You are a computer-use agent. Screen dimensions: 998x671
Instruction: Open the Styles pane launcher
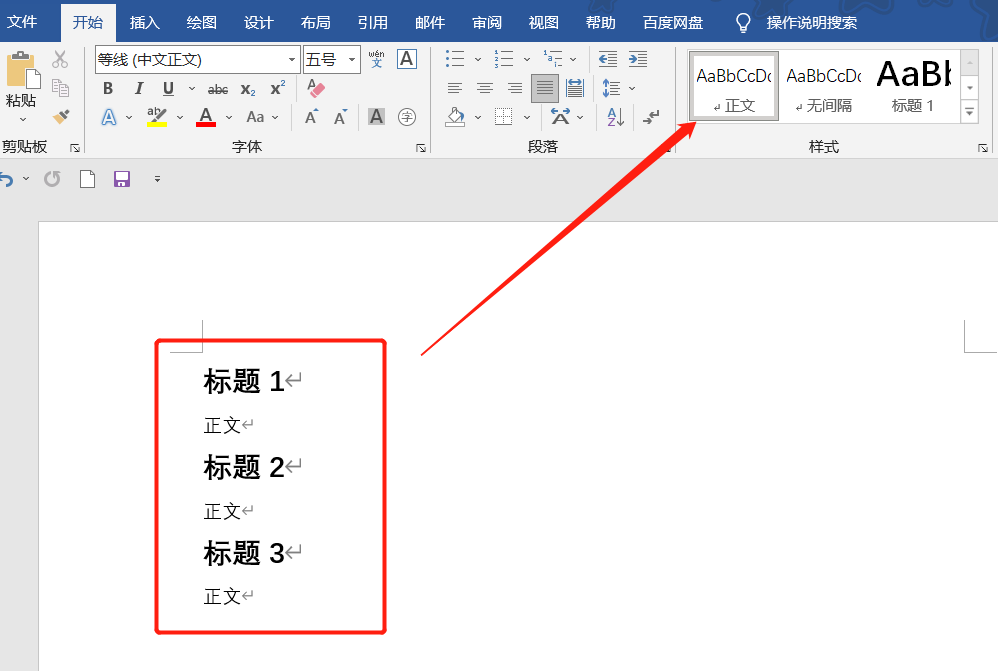pyautogui.click(x=983, y=148)
